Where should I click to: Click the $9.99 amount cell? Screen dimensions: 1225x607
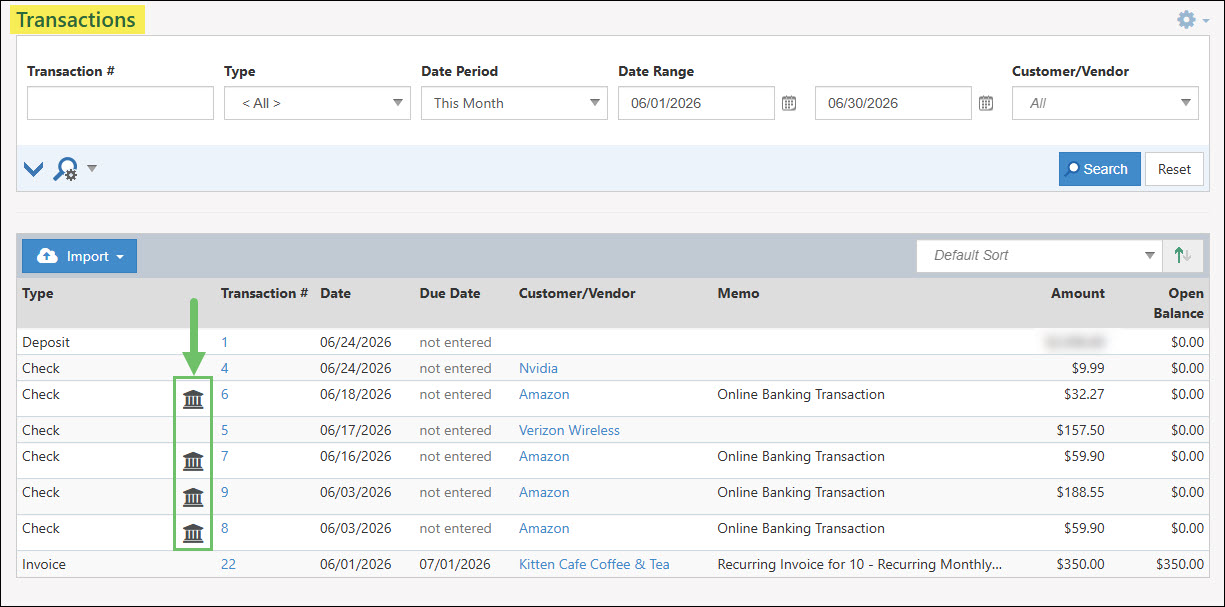1088,368
